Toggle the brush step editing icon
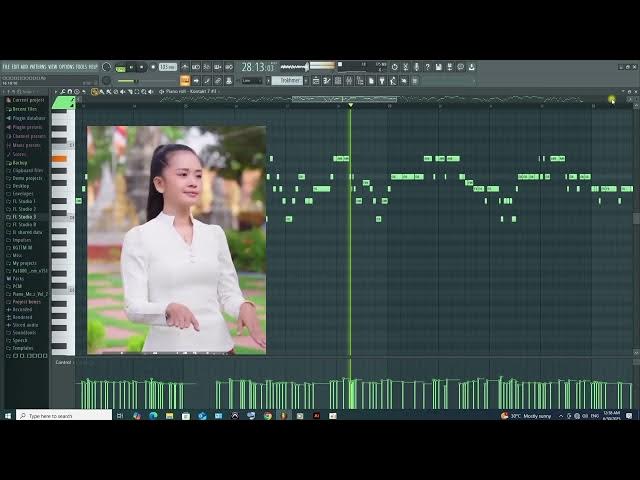The image size is (640, 480). (207, 81)
